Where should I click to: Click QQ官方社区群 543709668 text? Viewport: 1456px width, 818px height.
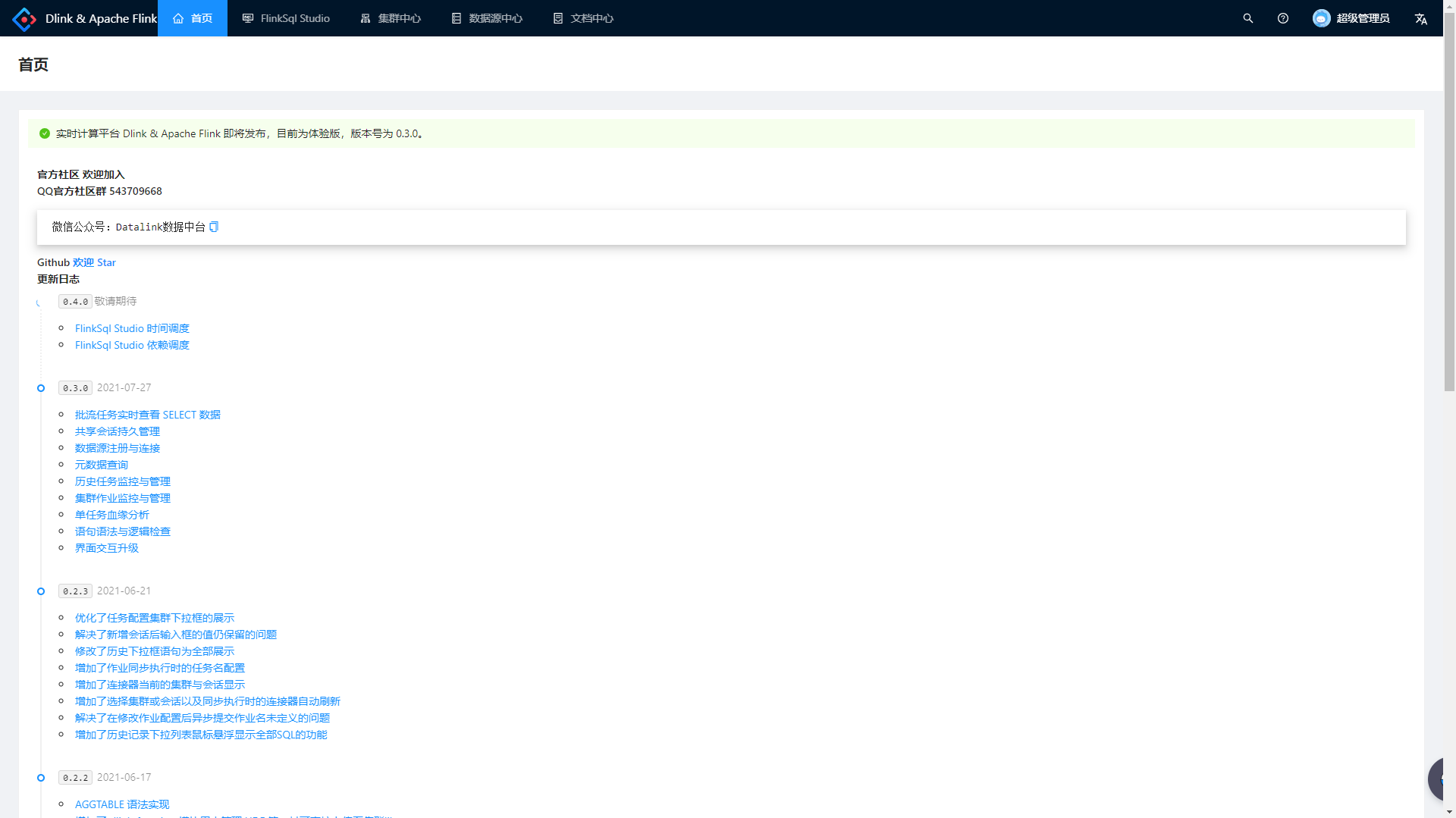coord(99,191)
